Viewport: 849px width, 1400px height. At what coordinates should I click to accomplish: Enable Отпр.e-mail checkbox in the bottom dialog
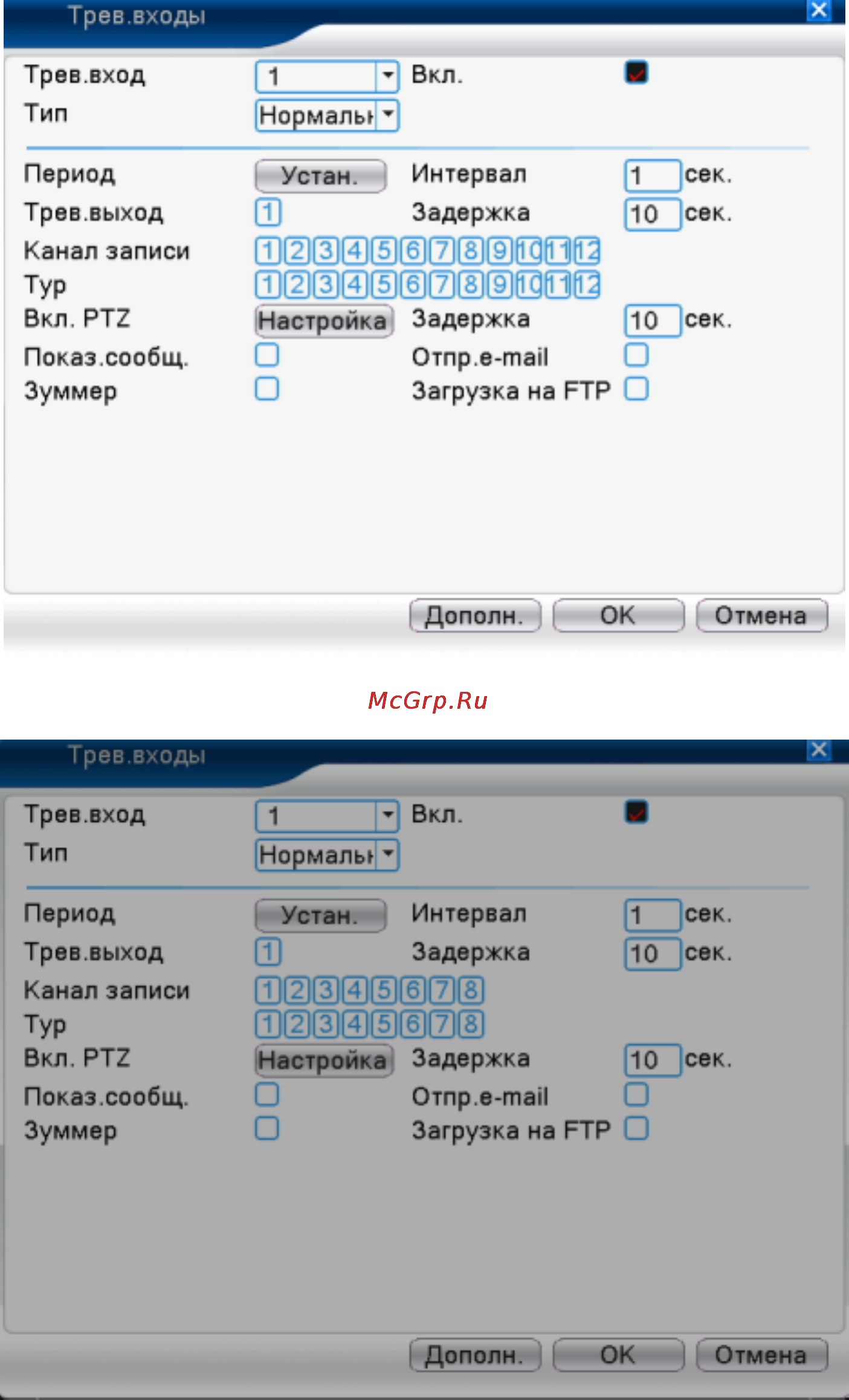point(636,1095)
